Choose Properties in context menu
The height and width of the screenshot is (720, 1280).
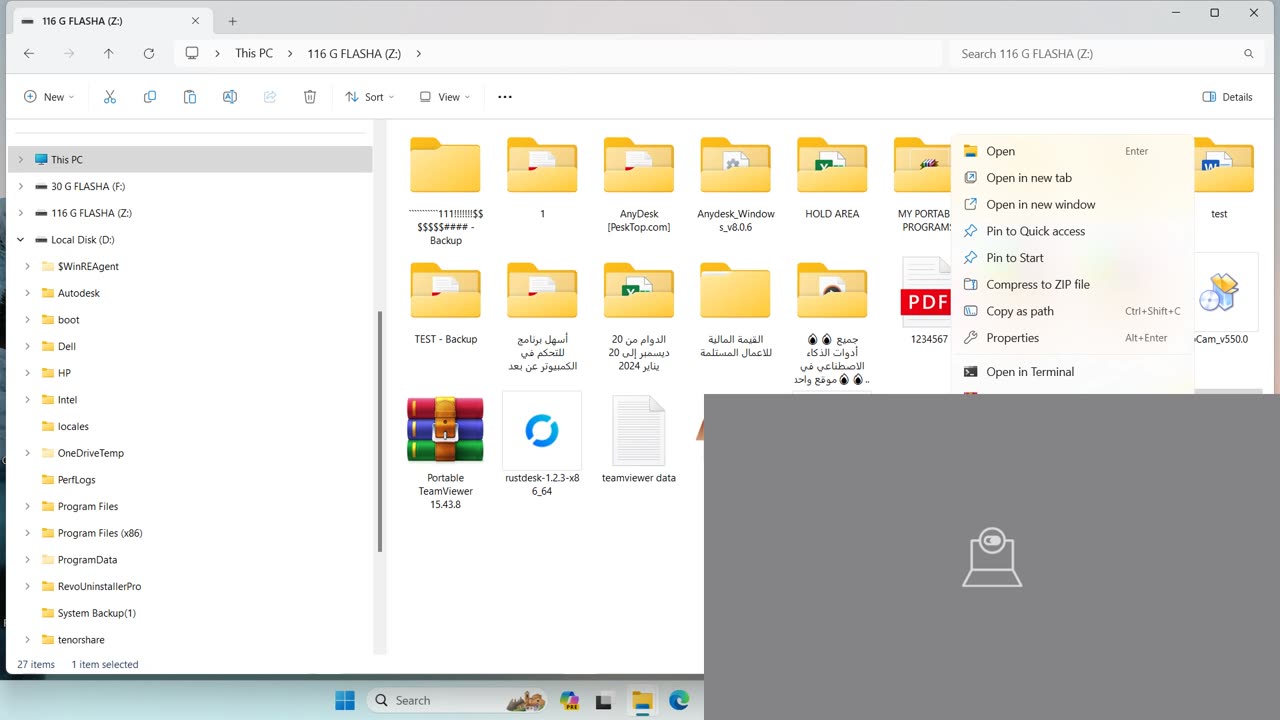1072,338
